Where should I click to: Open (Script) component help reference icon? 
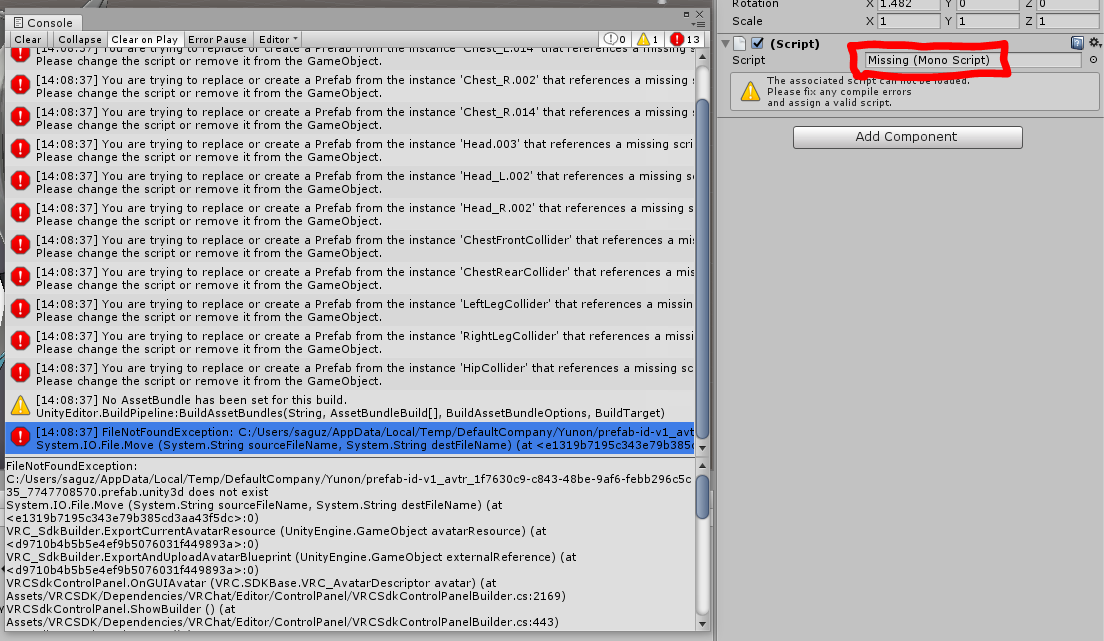[1077, 43]
